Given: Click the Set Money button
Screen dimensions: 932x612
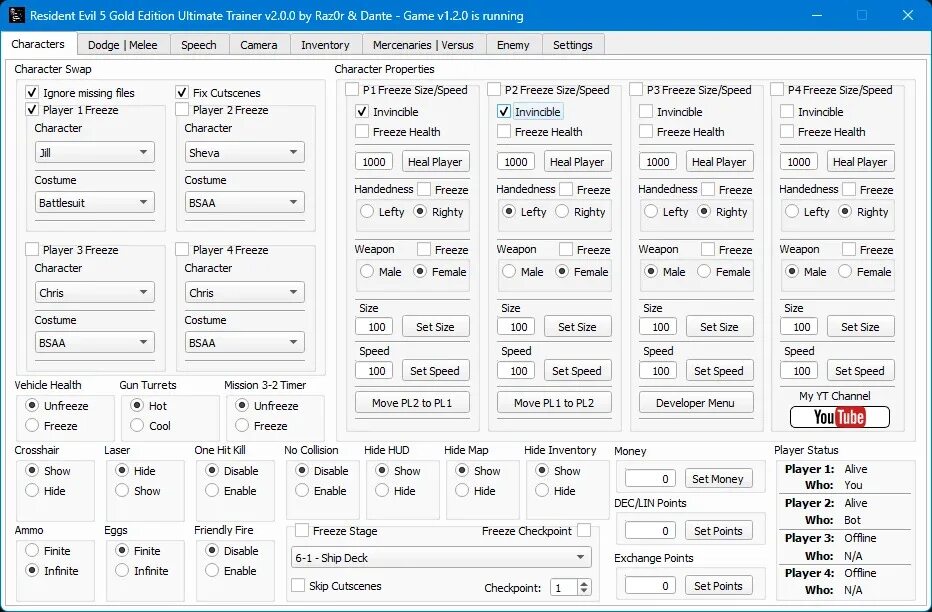Looking at the screenshot, I should coord(718,478).
